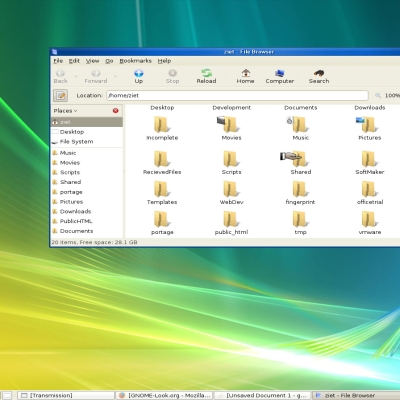Select the Music folder icon in file view
This screenshot has height=400, width=400.
pos(298,125)
